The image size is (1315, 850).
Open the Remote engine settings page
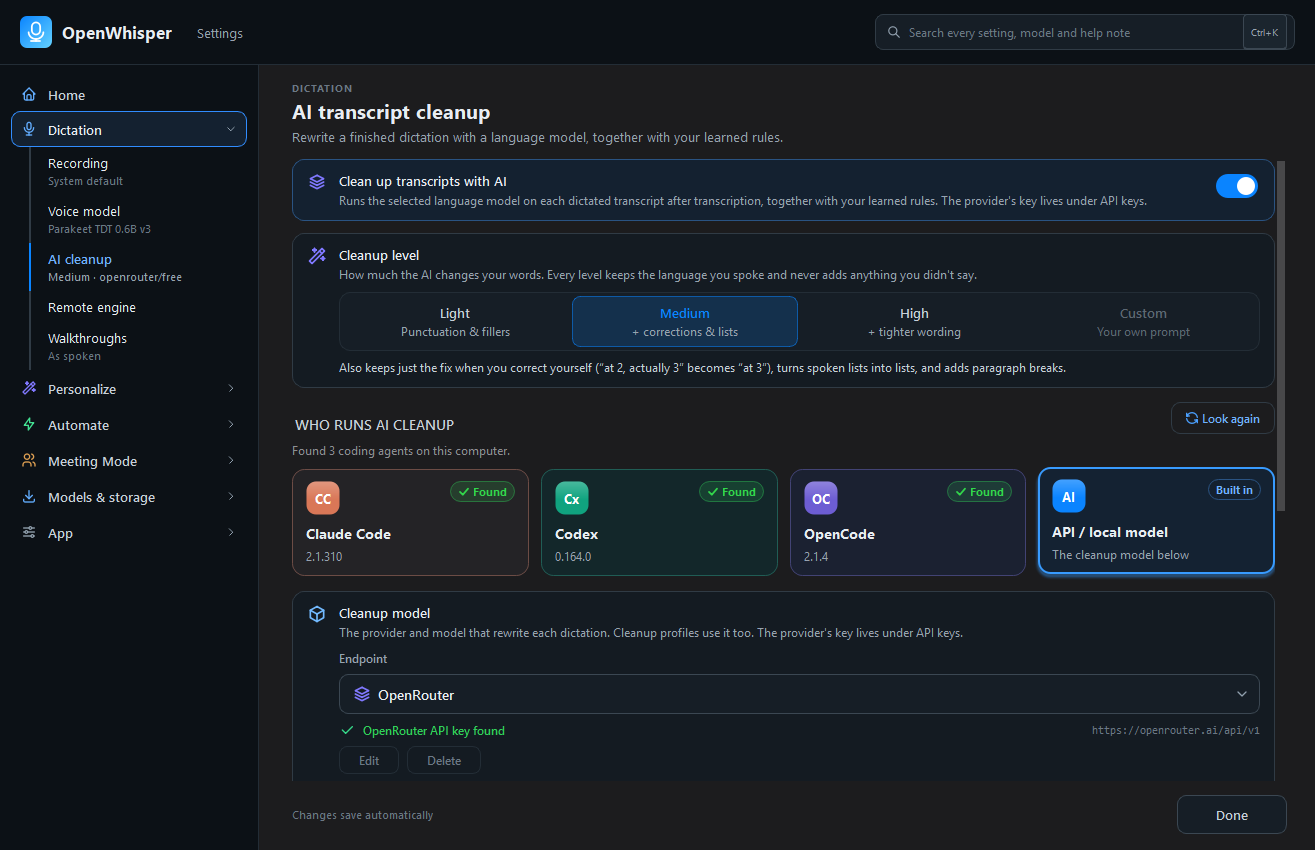139,308
